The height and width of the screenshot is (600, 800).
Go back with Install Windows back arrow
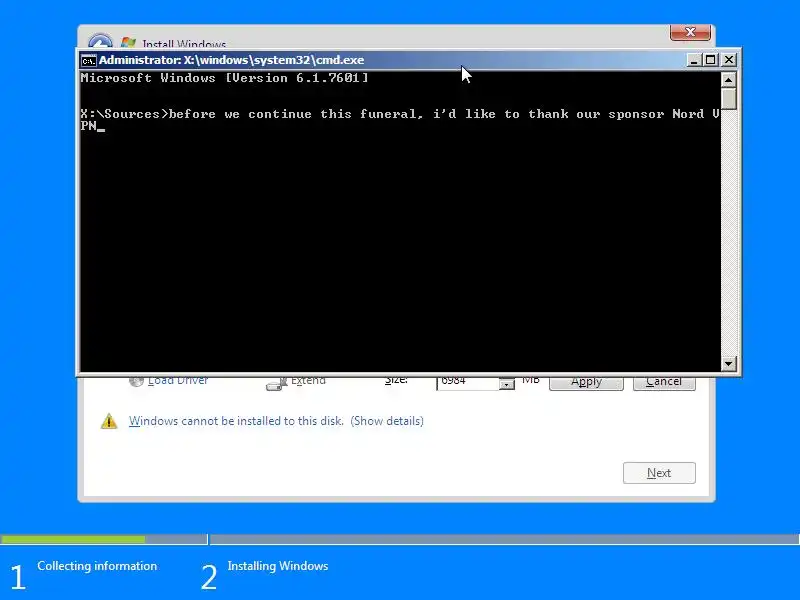point(100,41)
